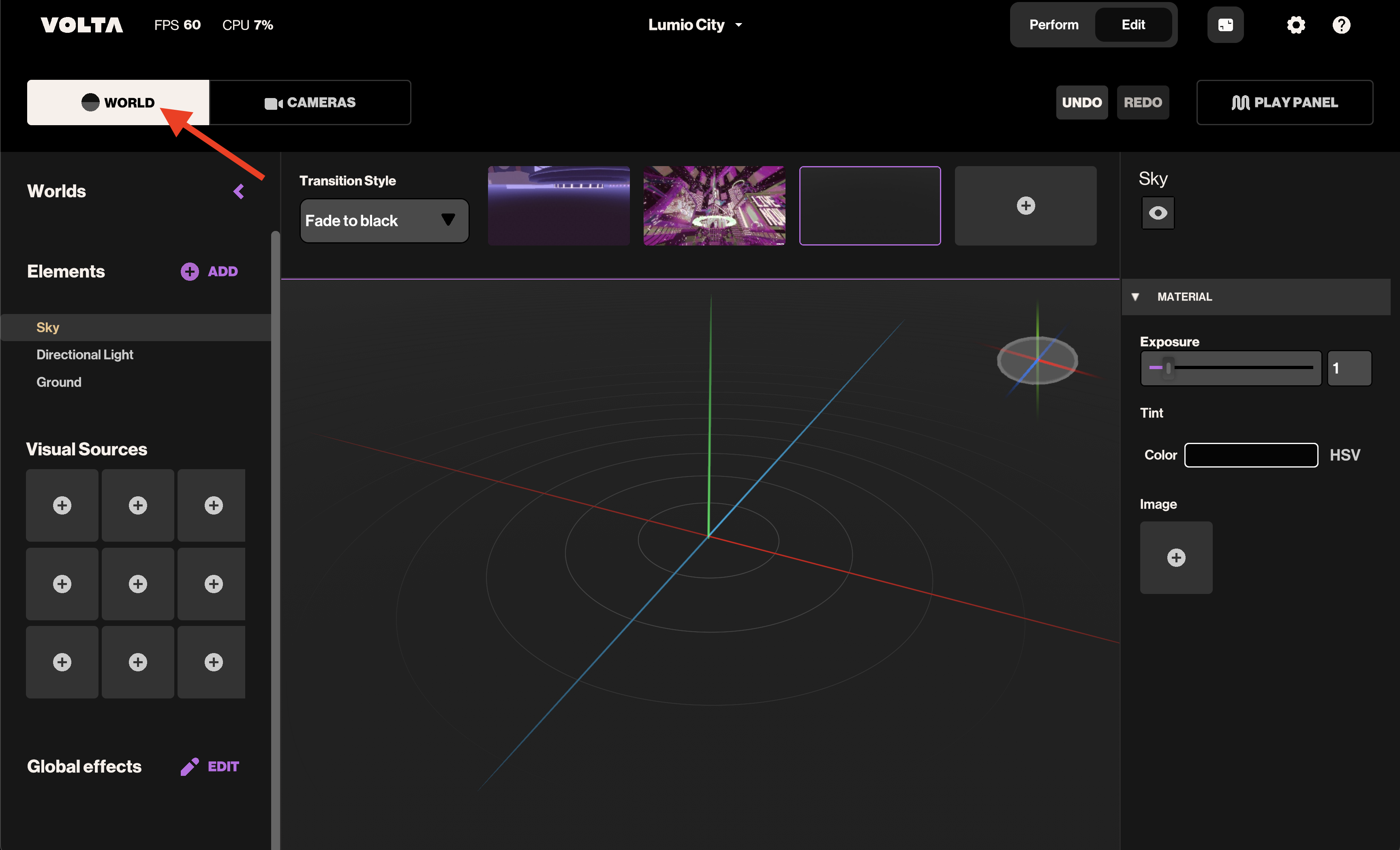Click the Tint color swatch
Viewport: 1400px width, 850px height.
pyautogui.click(x=1250, y=455)
